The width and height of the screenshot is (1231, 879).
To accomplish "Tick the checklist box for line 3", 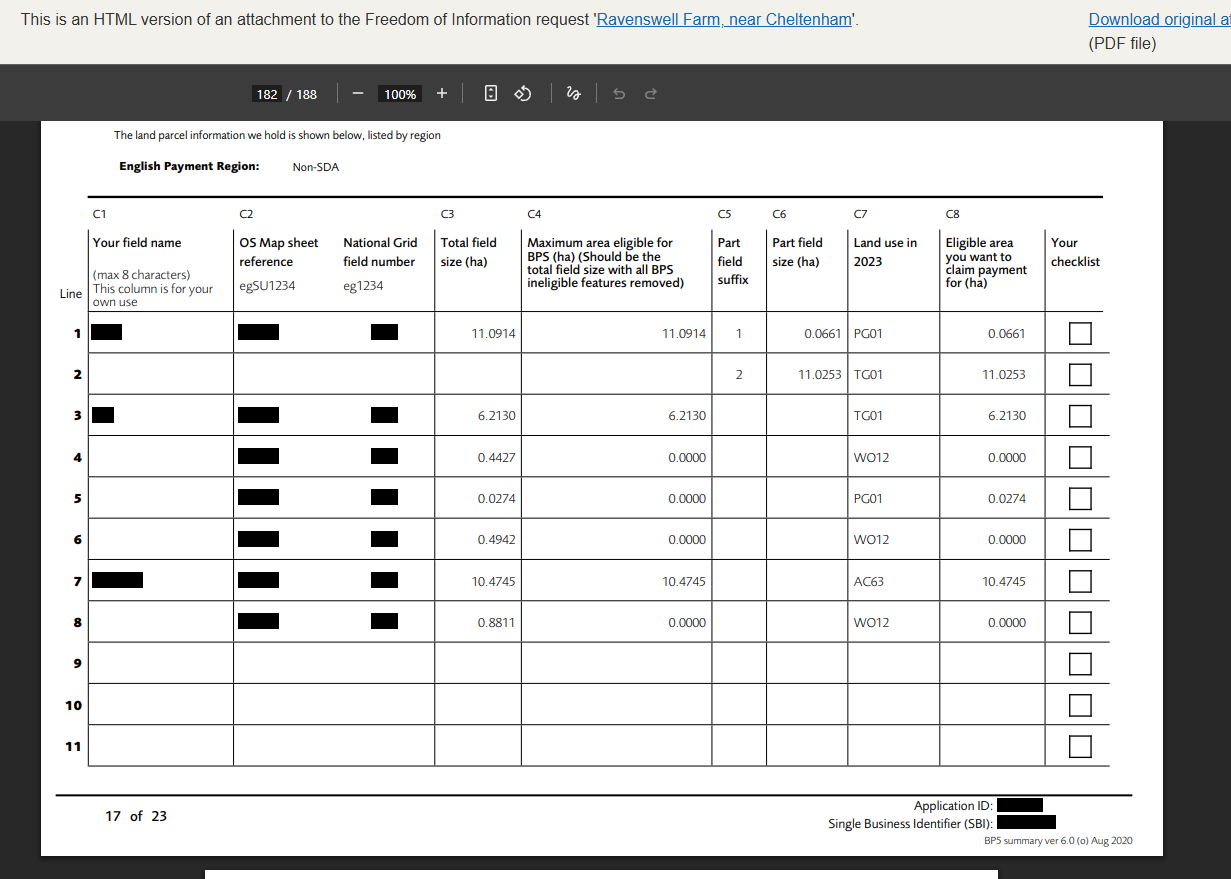I will (1080, 416).
